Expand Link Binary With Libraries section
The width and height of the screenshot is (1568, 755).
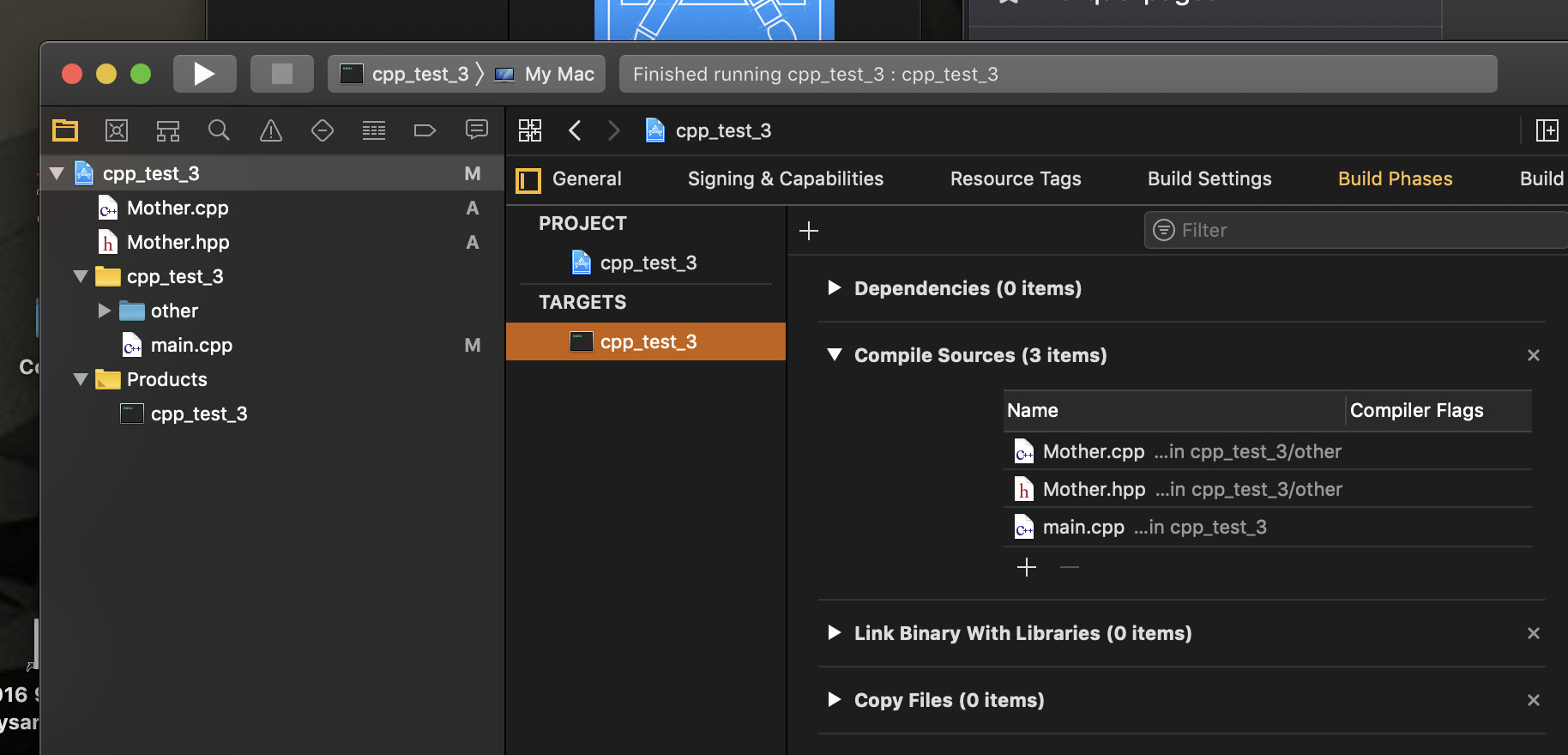pos(835,632)
